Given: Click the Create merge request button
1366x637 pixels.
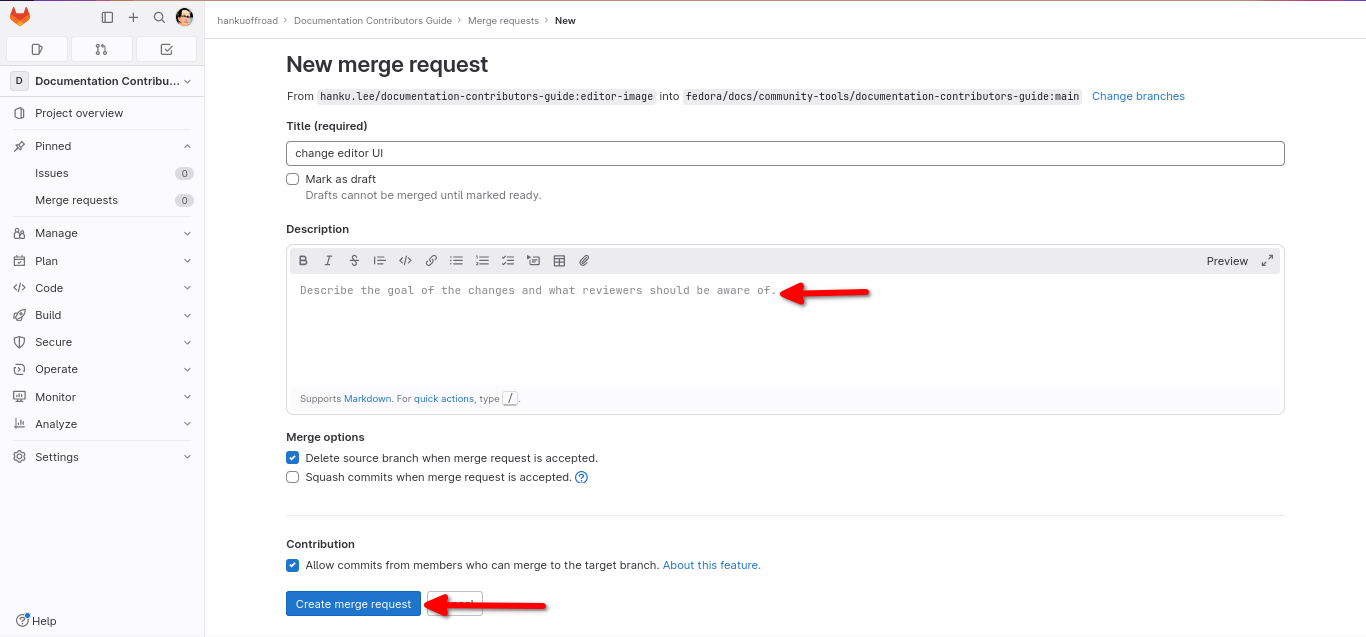Looking at the screenshot, I should [x=353, y=604].
